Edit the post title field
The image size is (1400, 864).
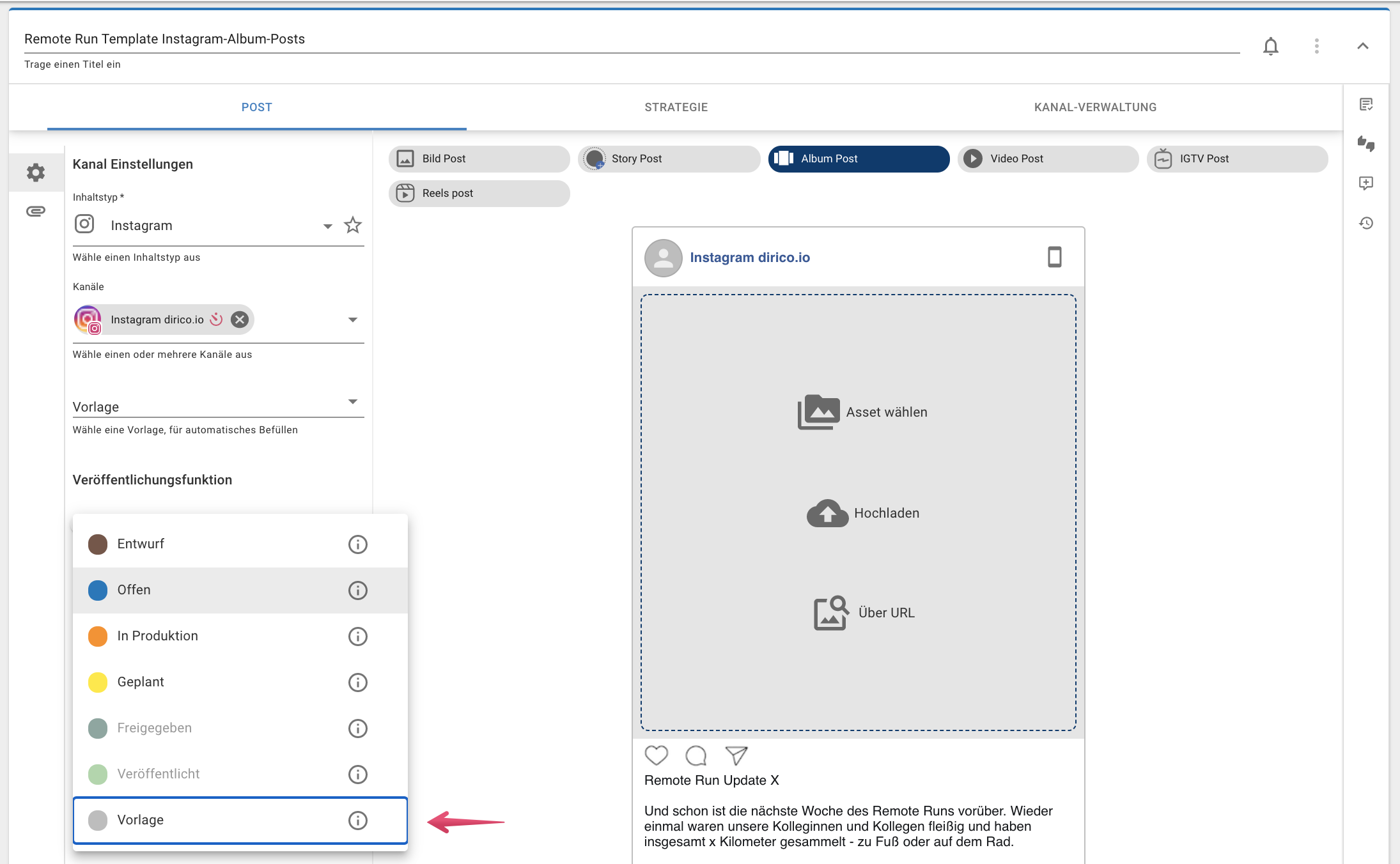[632, 39]
